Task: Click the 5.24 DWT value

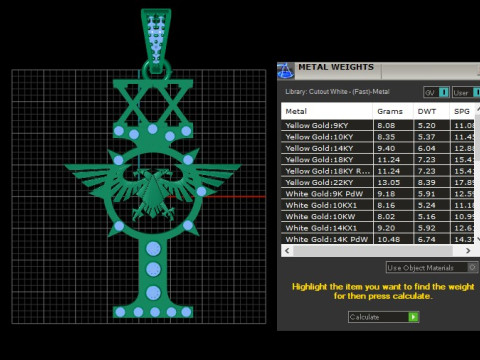Action: [x=427, y=205]
